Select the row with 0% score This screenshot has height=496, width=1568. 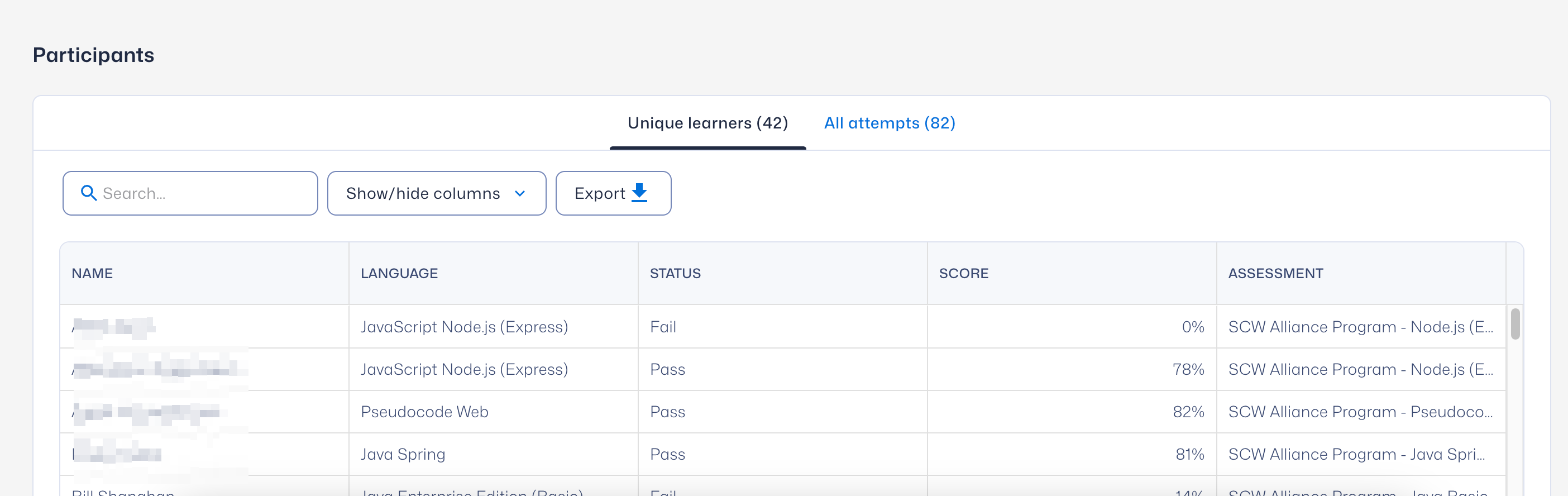783,327
